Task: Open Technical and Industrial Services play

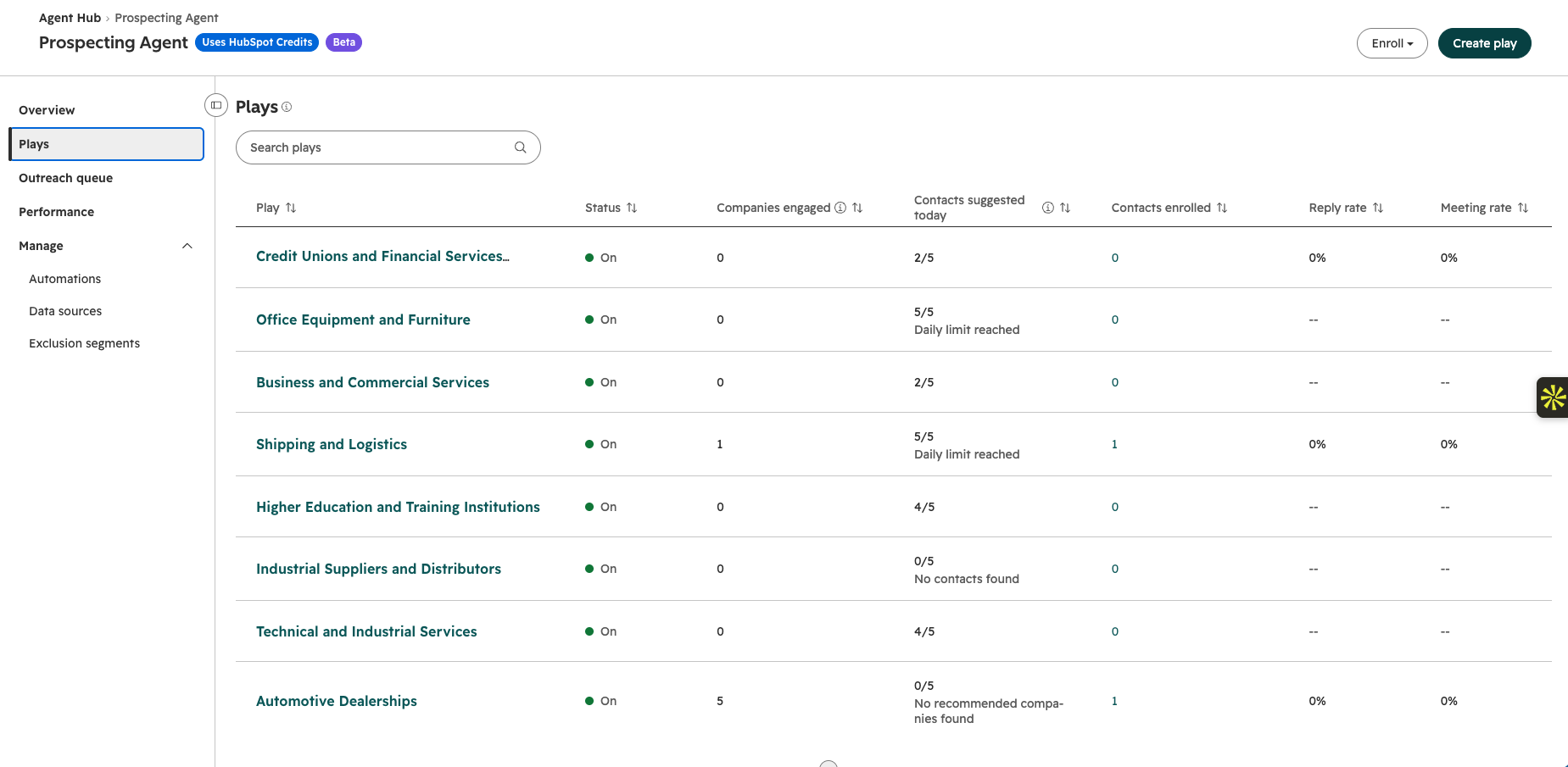Action: coord(366,631)
